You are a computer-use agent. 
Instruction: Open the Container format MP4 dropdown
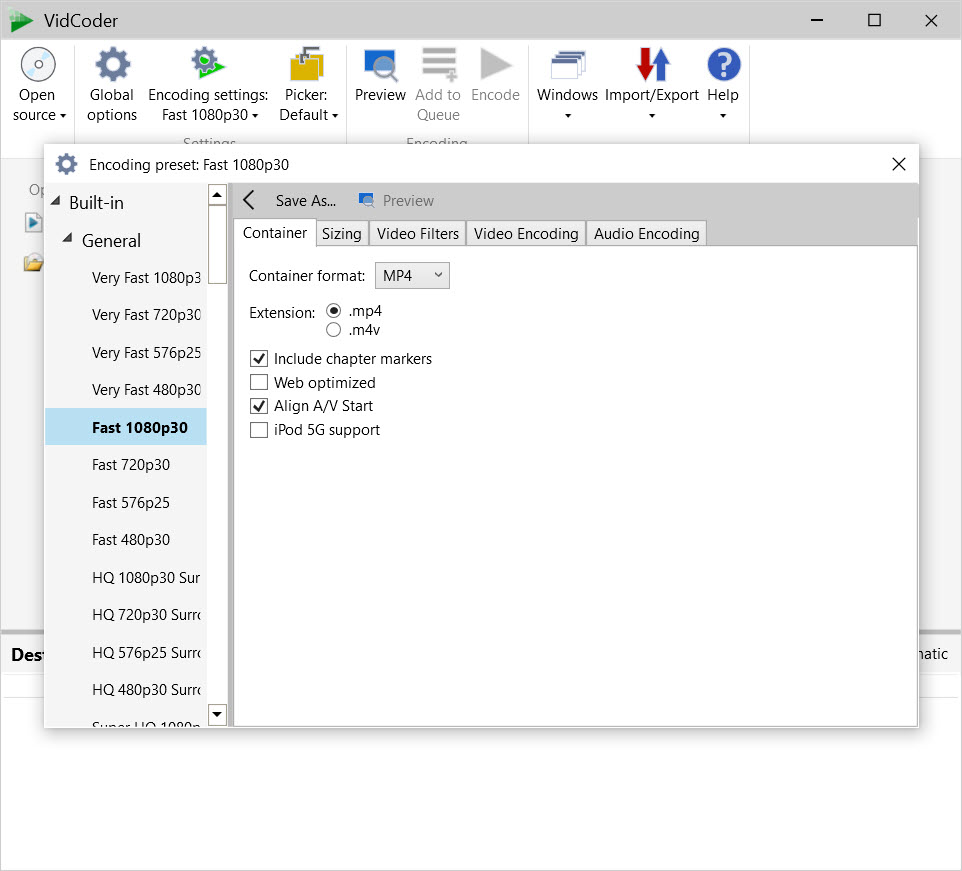coord(412,275)
